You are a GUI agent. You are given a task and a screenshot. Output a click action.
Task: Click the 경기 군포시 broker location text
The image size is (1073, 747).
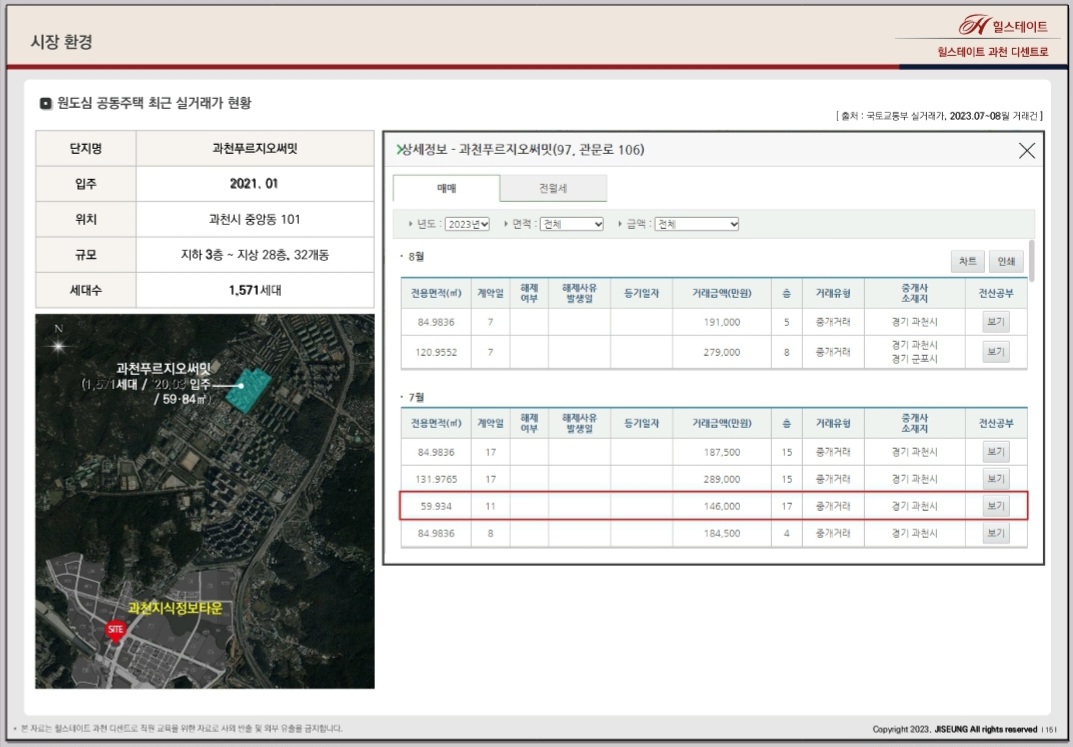914,358
